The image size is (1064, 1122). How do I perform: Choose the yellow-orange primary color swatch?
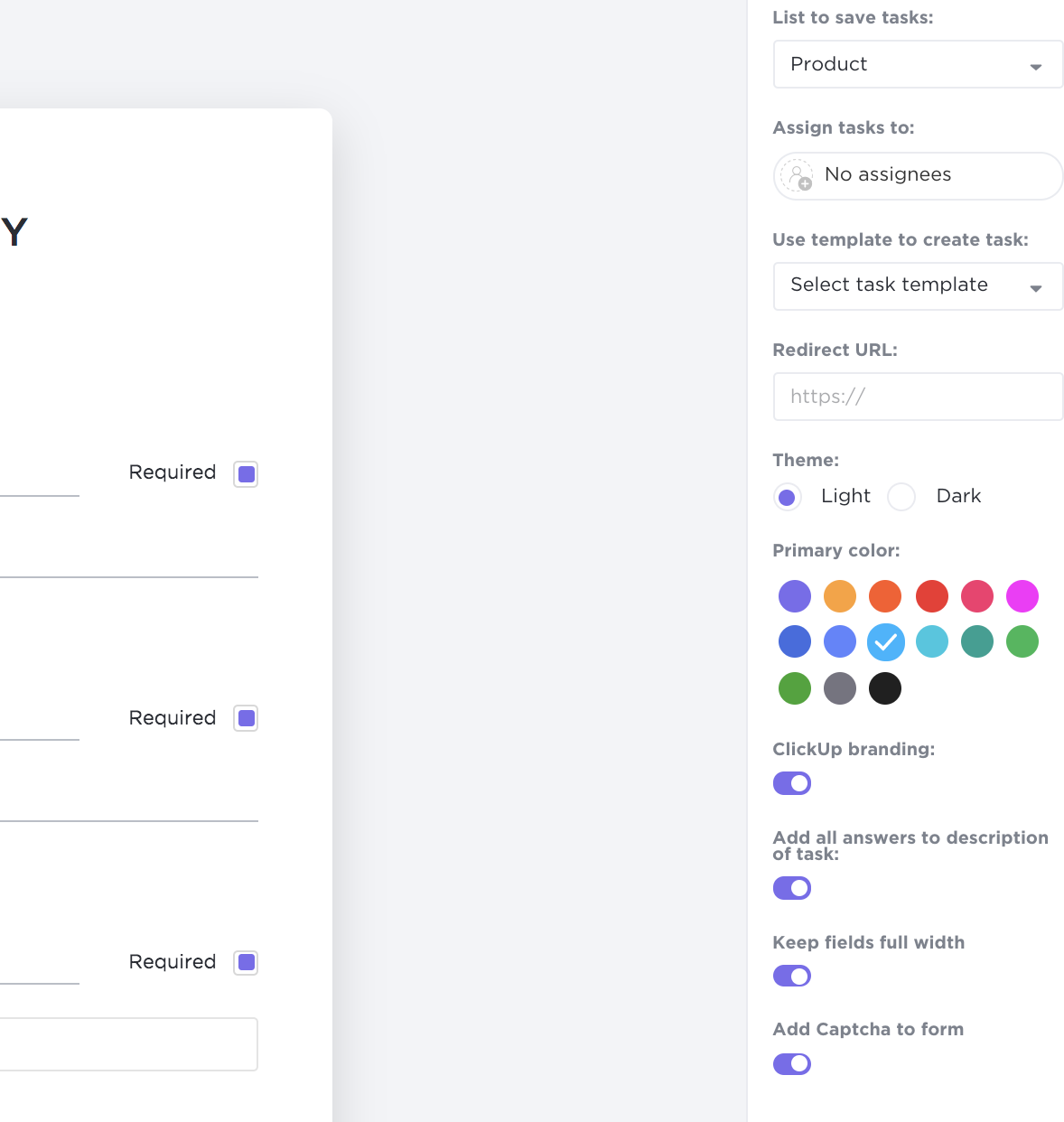coord(840,596)
